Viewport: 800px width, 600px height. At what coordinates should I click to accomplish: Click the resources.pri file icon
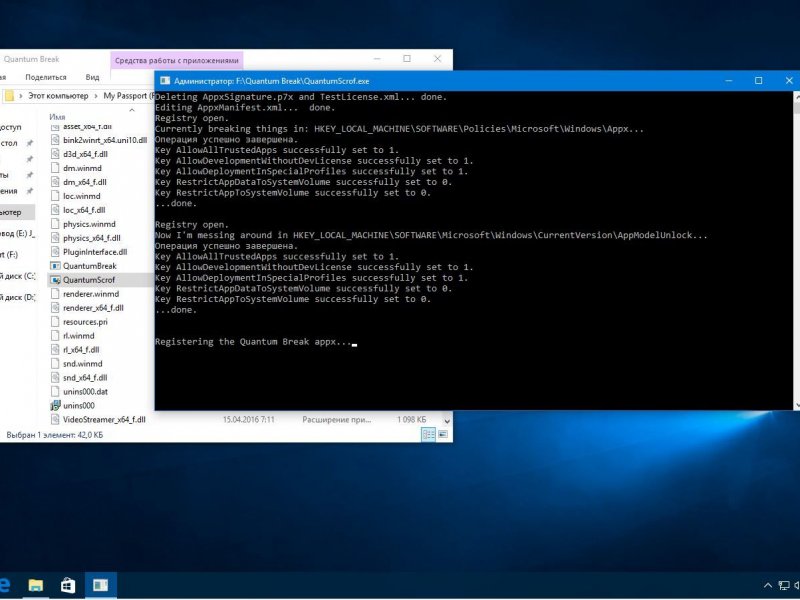[55, 321]
